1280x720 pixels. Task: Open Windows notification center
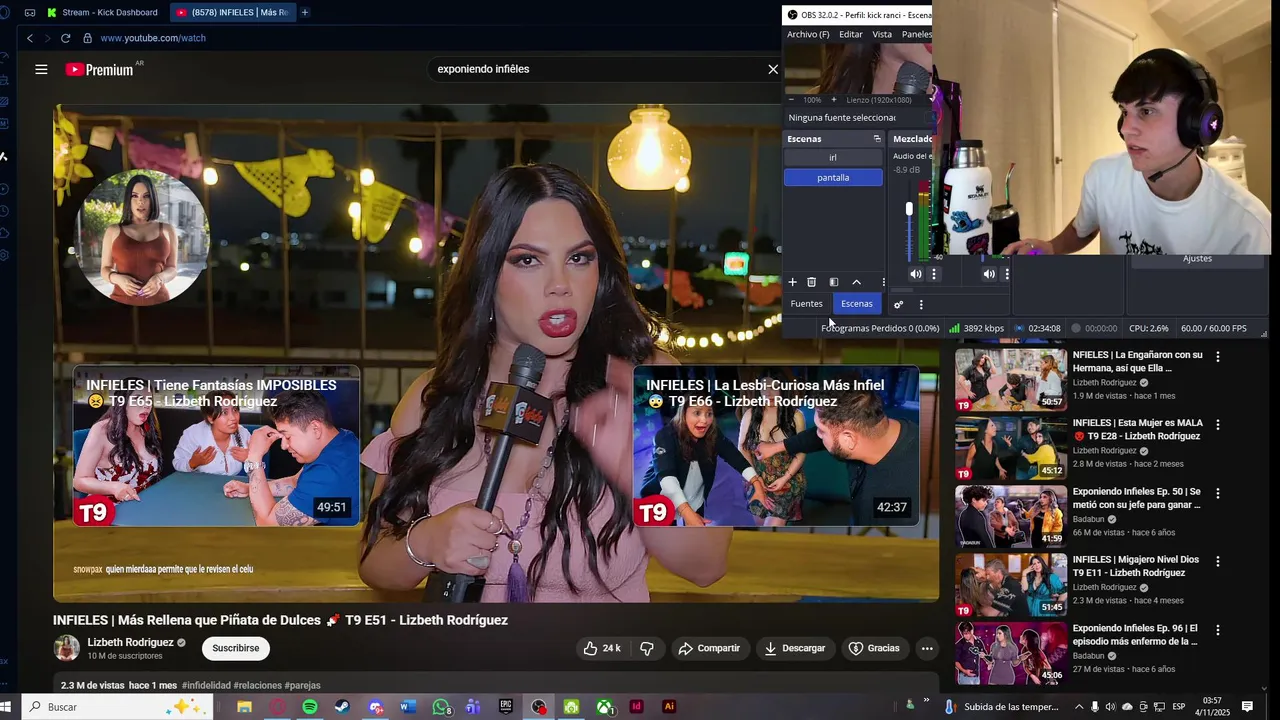pyautogui.click(x=1247, y=707)
